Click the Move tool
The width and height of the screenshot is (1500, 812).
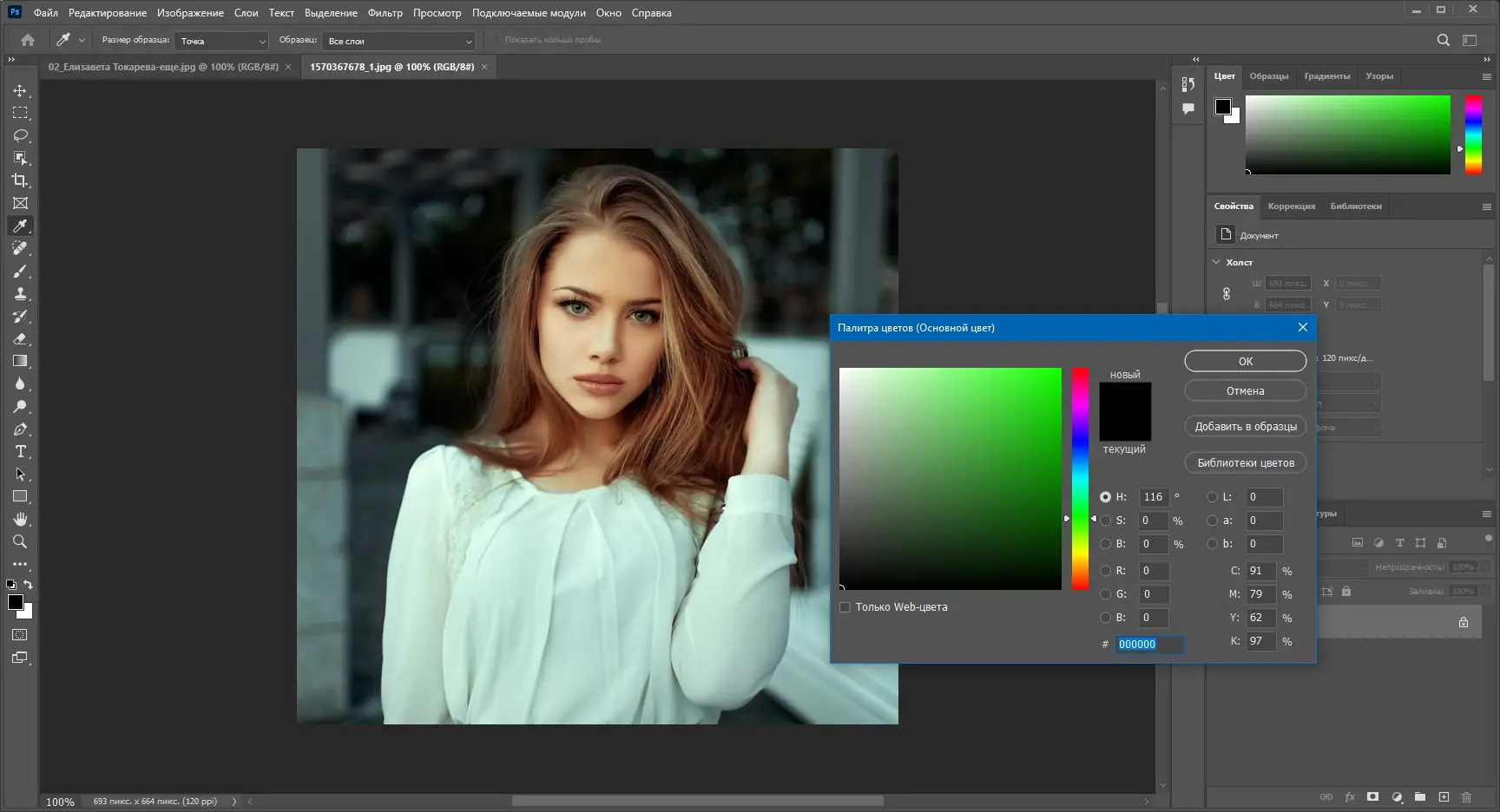click(x=20, y=90)
